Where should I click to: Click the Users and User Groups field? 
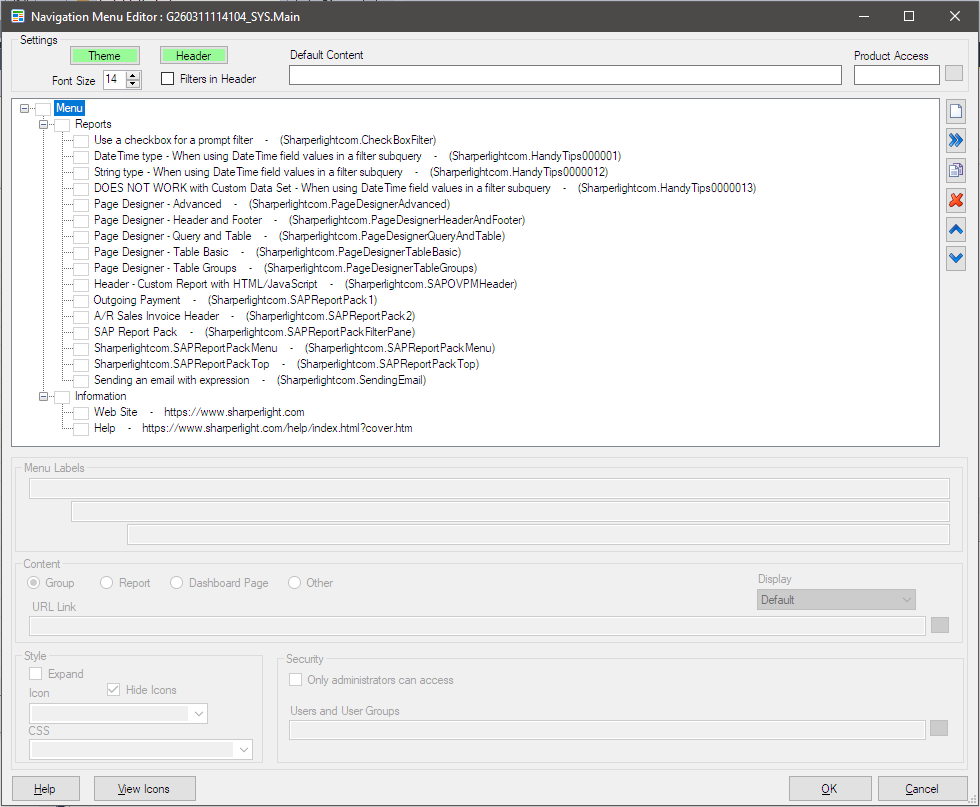pyautogui.click(x=608, y=729)
